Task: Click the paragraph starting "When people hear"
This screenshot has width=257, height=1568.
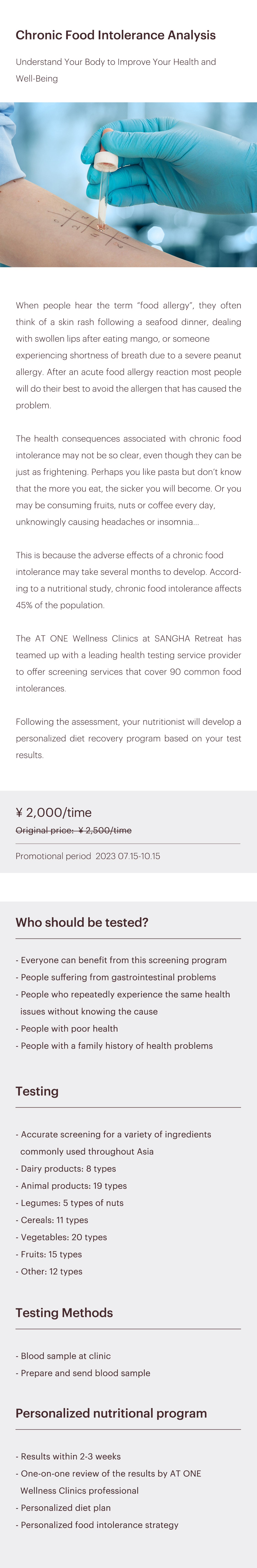Action: 128,355
